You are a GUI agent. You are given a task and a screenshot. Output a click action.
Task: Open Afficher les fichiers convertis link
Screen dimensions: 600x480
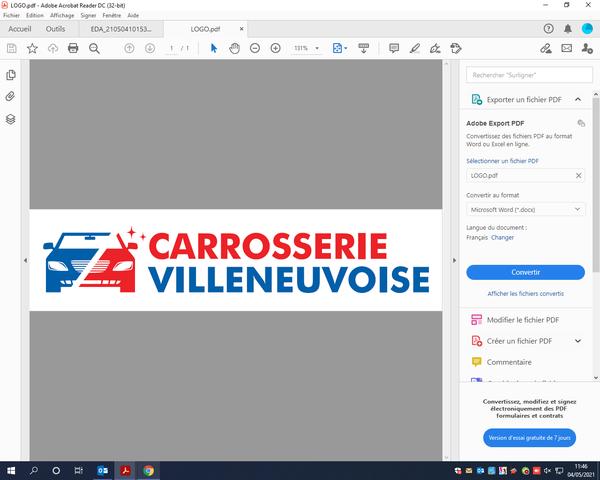(x=525, y=294)
